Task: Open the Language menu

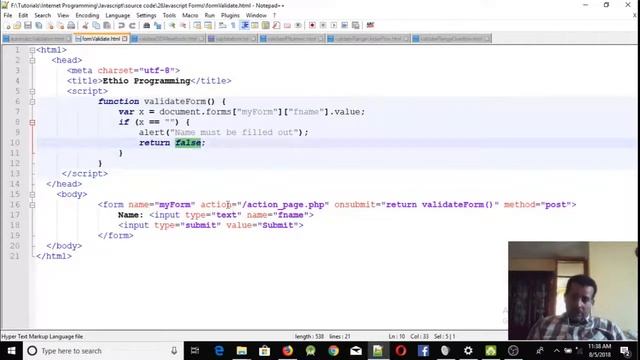Action: 118,15
